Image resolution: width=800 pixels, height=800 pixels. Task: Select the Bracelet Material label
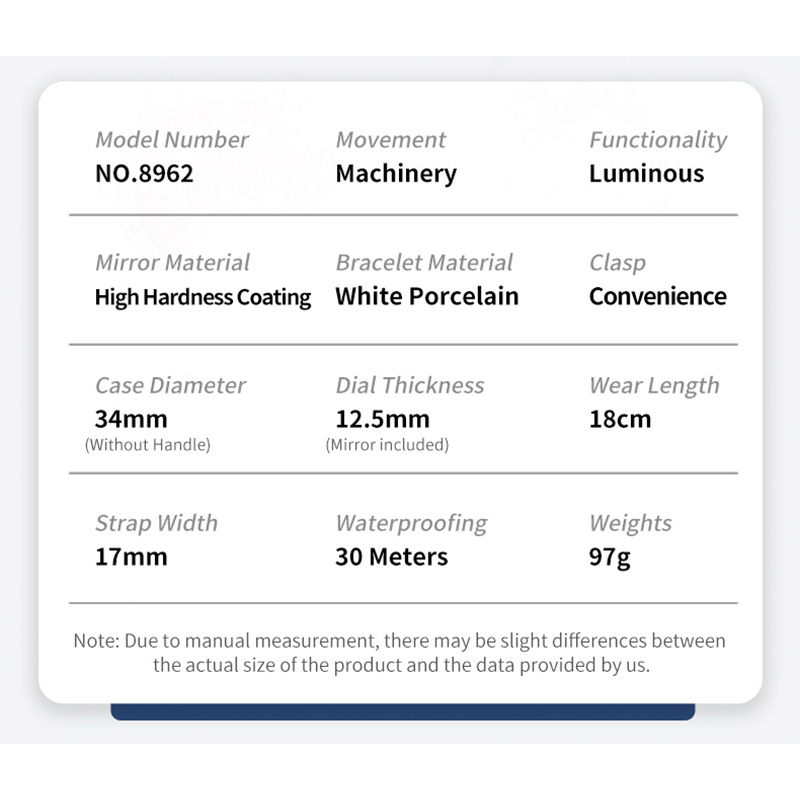point(424,263)
